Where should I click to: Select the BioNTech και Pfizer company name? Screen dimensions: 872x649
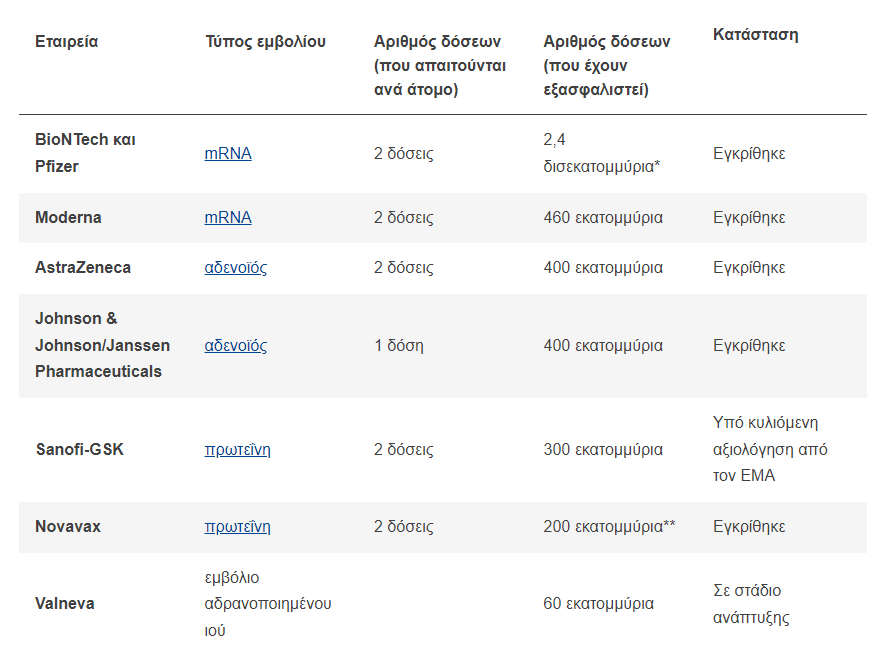pos(85,153)
